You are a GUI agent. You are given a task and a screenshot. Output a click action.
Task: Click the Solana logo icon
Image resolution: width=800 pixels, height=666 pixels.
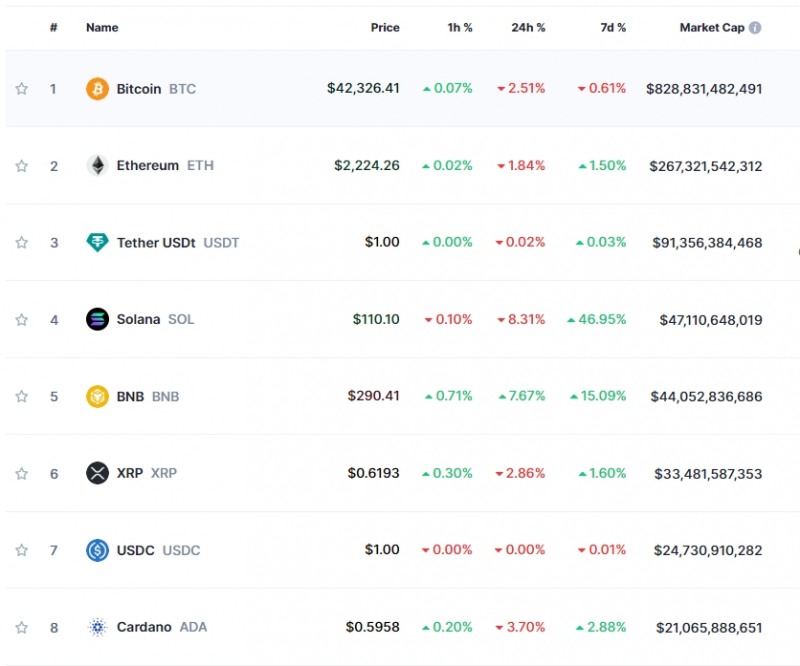97,320
